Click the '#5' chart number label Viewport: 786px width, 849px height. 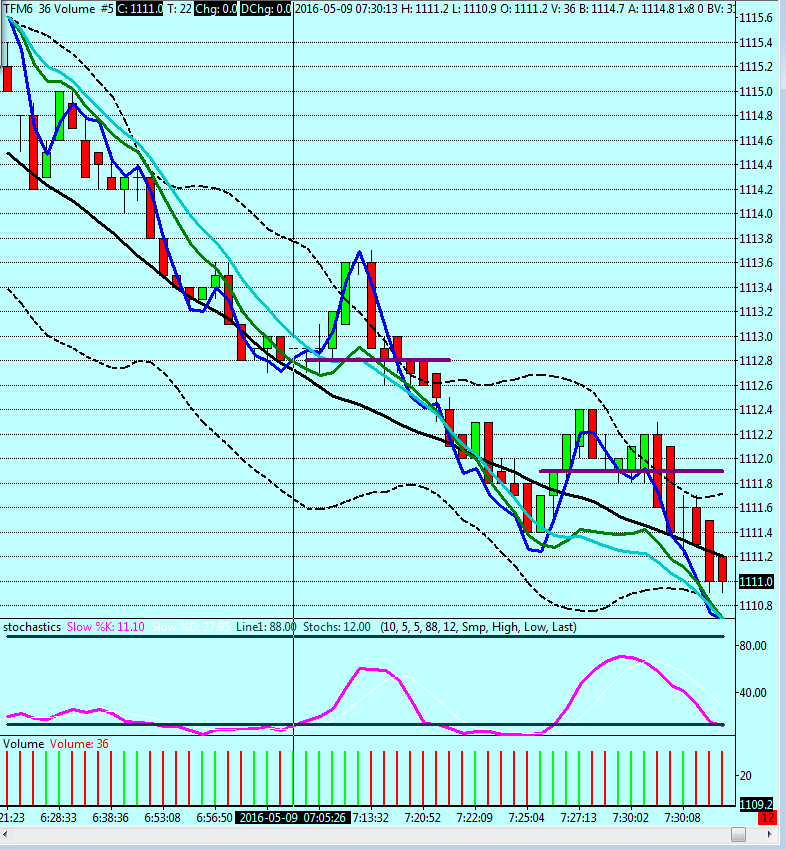(108, 9)
